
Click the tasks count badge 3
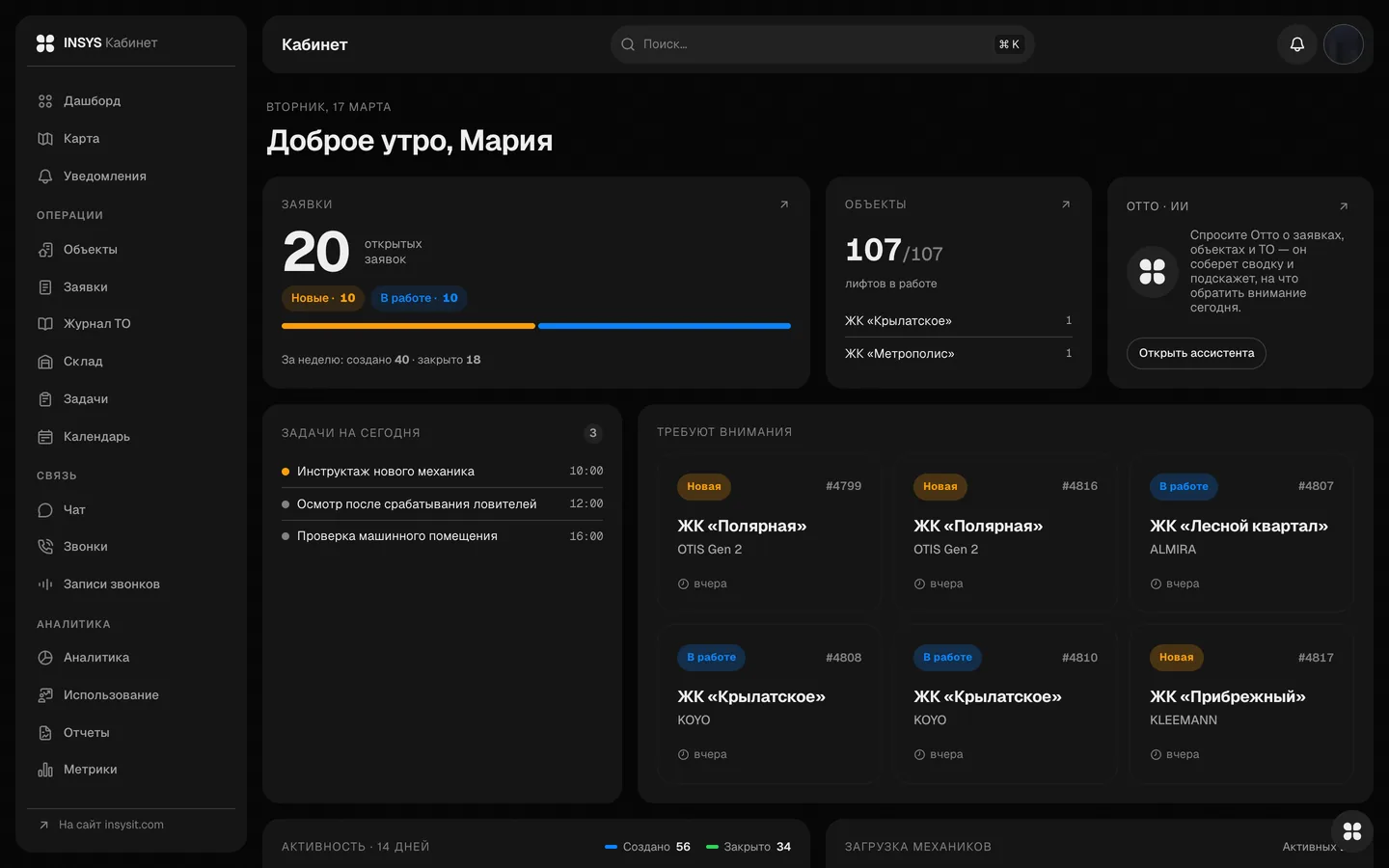pyautogui.click(x=593, y=433)
